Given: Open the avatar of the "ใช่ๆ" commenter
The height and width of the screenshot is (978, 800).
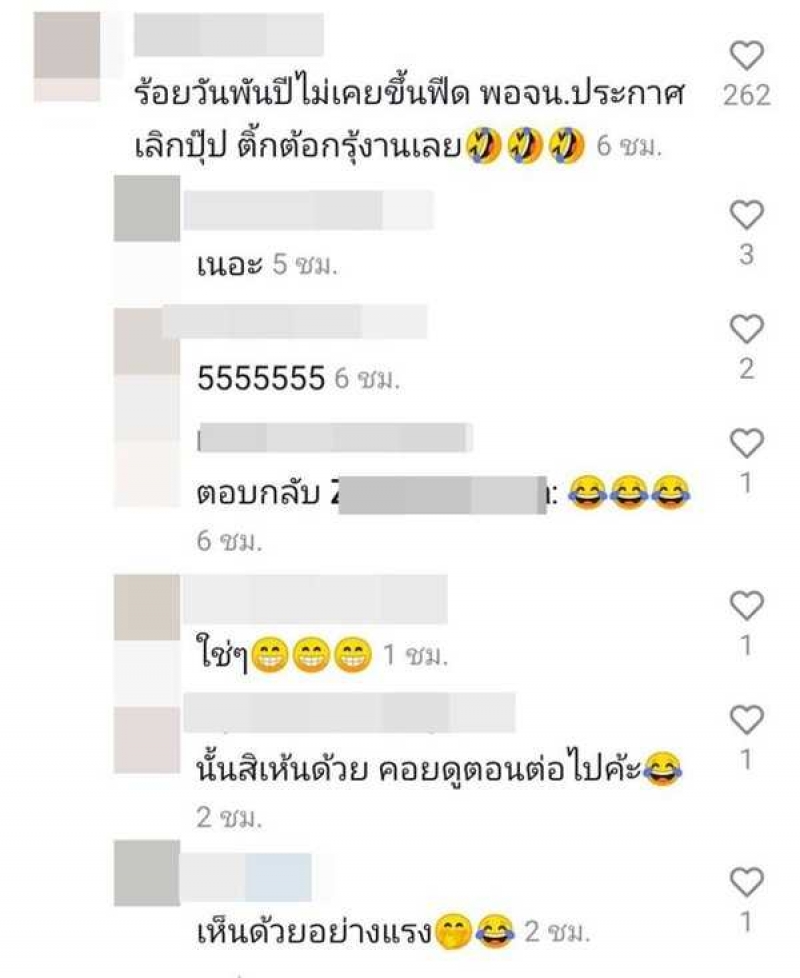Looking at the screenshot, I should pos(147,608).
